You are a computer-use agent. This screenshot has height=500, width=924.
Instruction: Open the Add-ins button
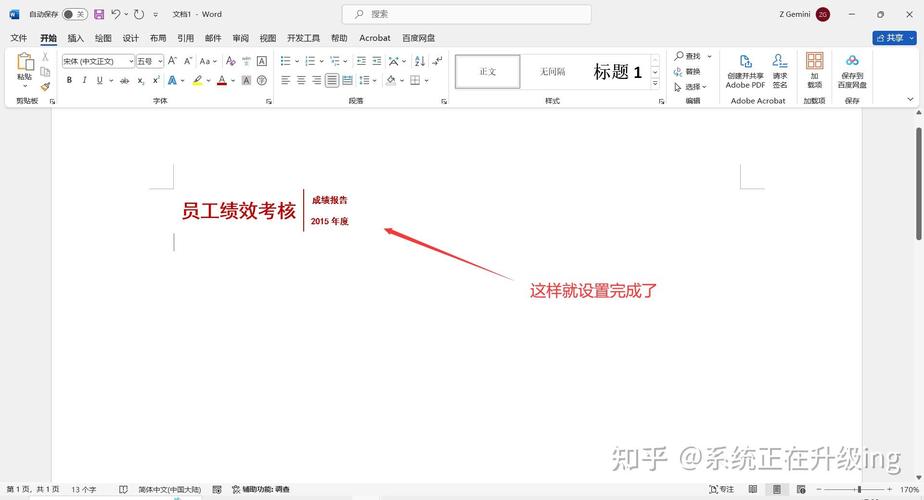pyautogui.click(x=814, y=70)
